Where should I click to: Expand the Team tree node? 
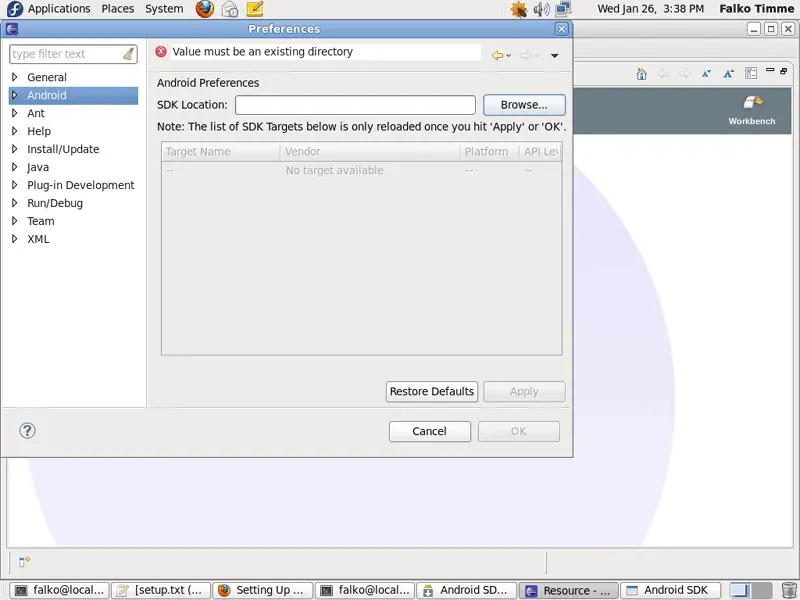click(15, 221)
